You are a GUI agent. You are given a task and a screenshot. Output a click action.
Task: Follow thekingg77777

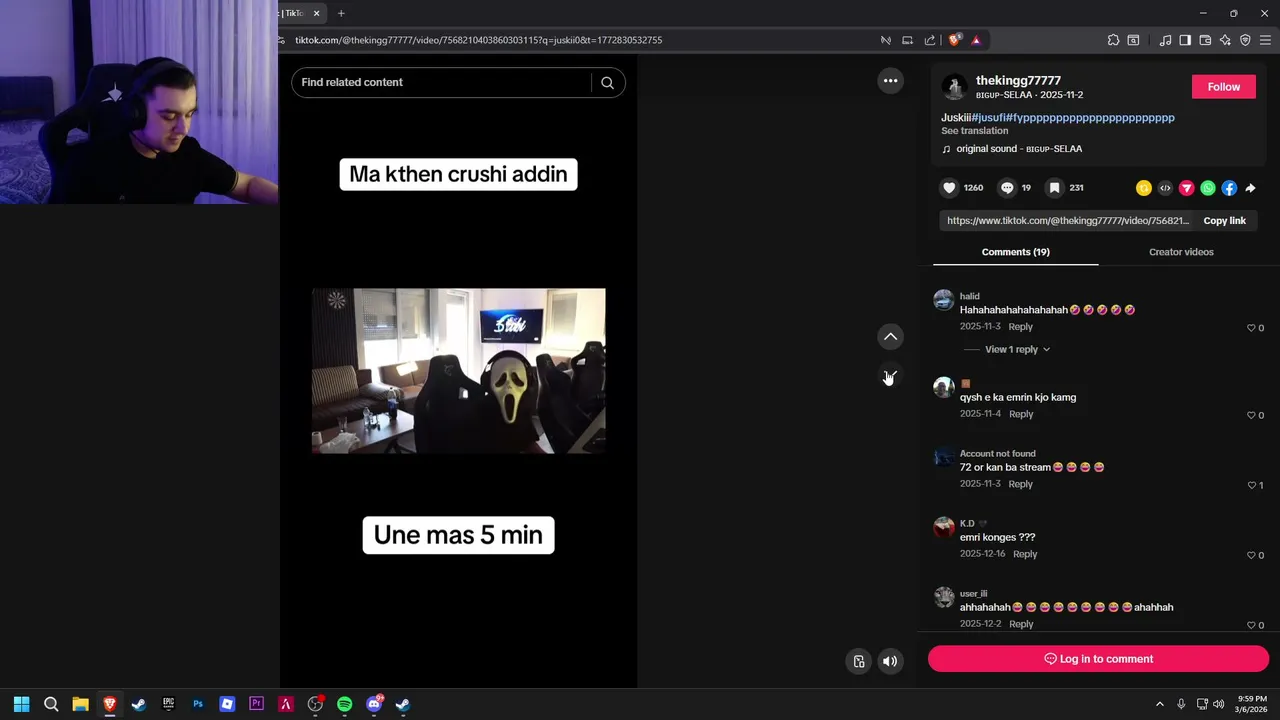[x=1223, y=87]
